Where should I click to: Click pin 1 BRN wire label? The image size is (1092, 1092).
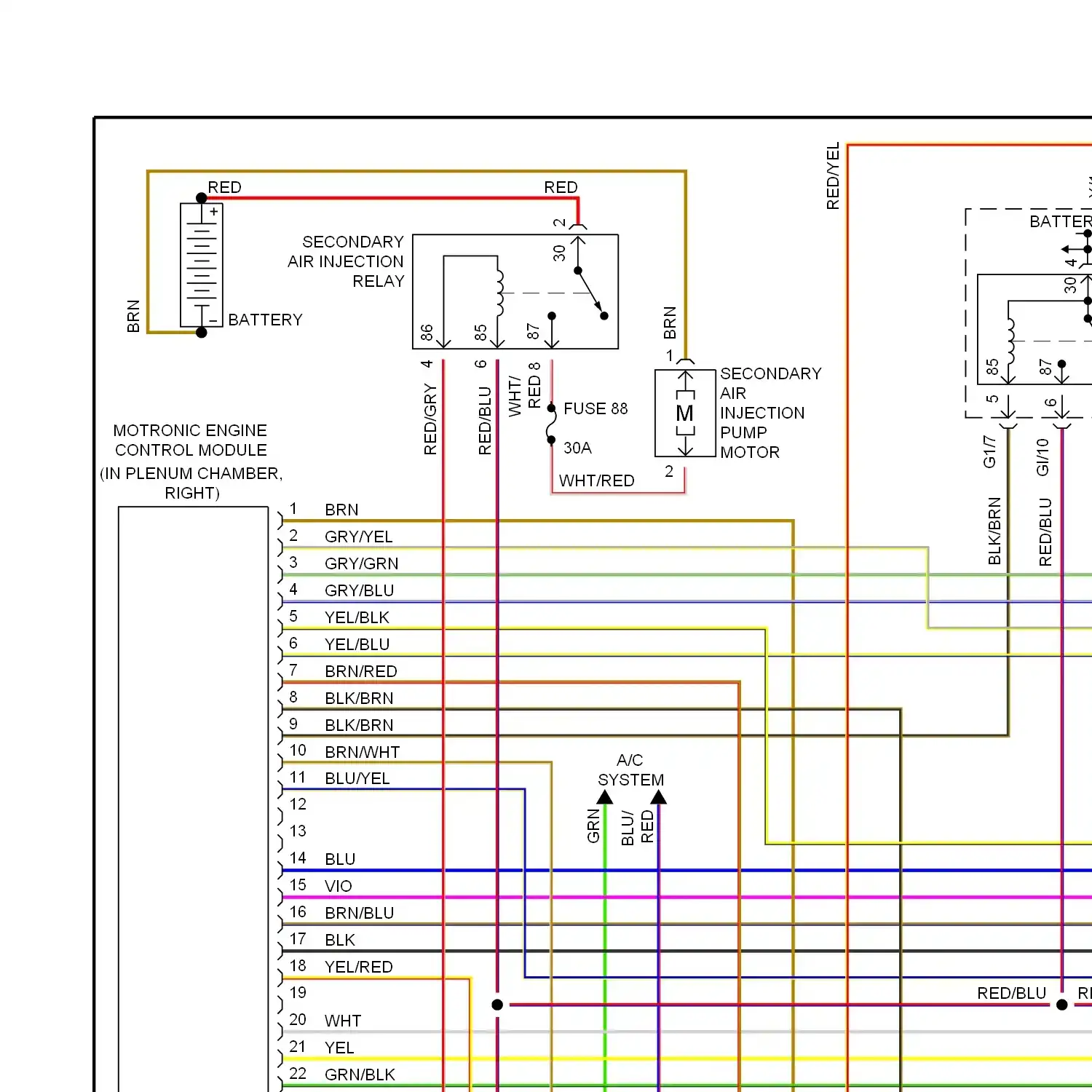[x=341, y=510]
